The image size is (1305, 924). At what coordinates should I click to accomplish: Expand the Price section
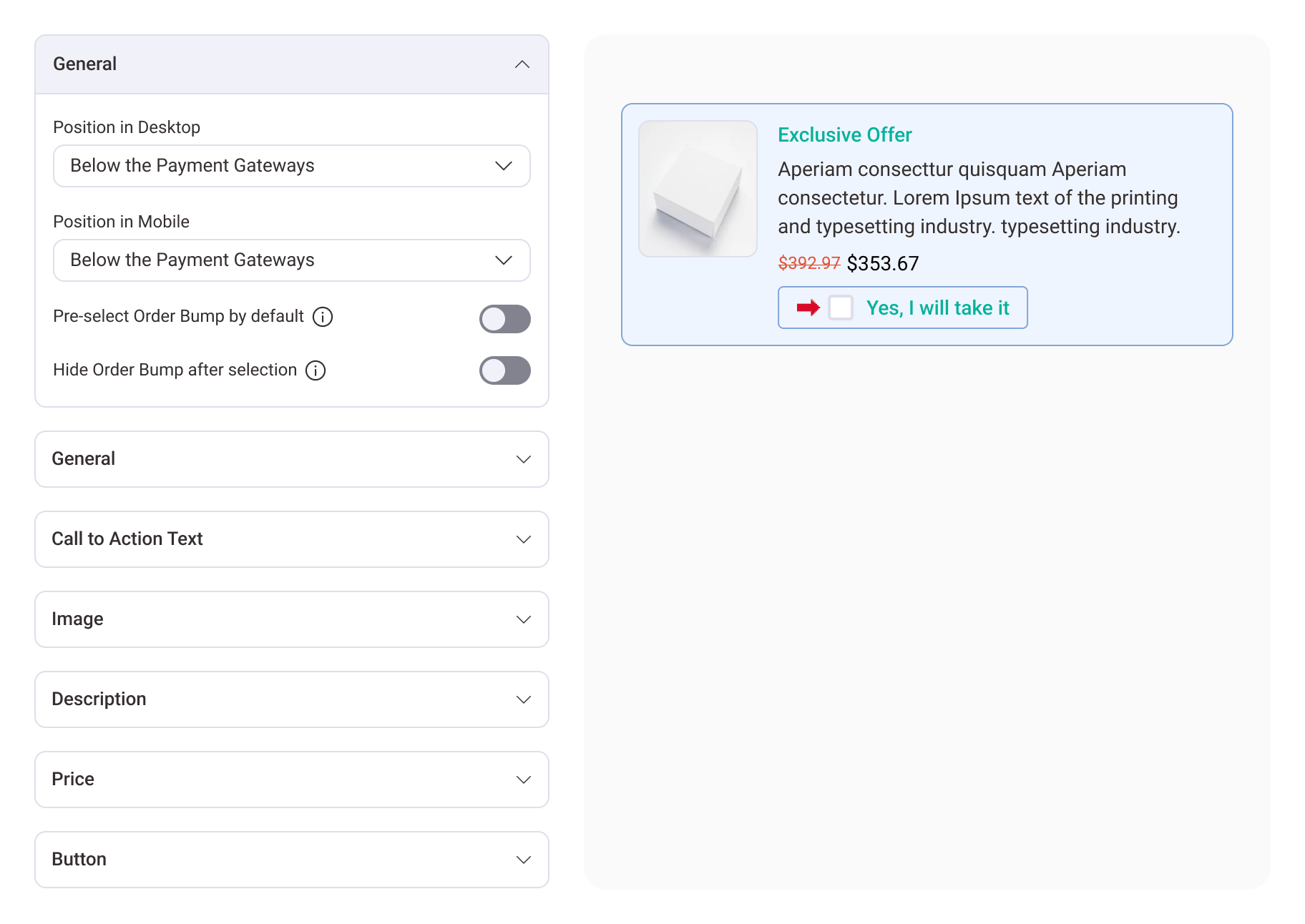[292, 780]
